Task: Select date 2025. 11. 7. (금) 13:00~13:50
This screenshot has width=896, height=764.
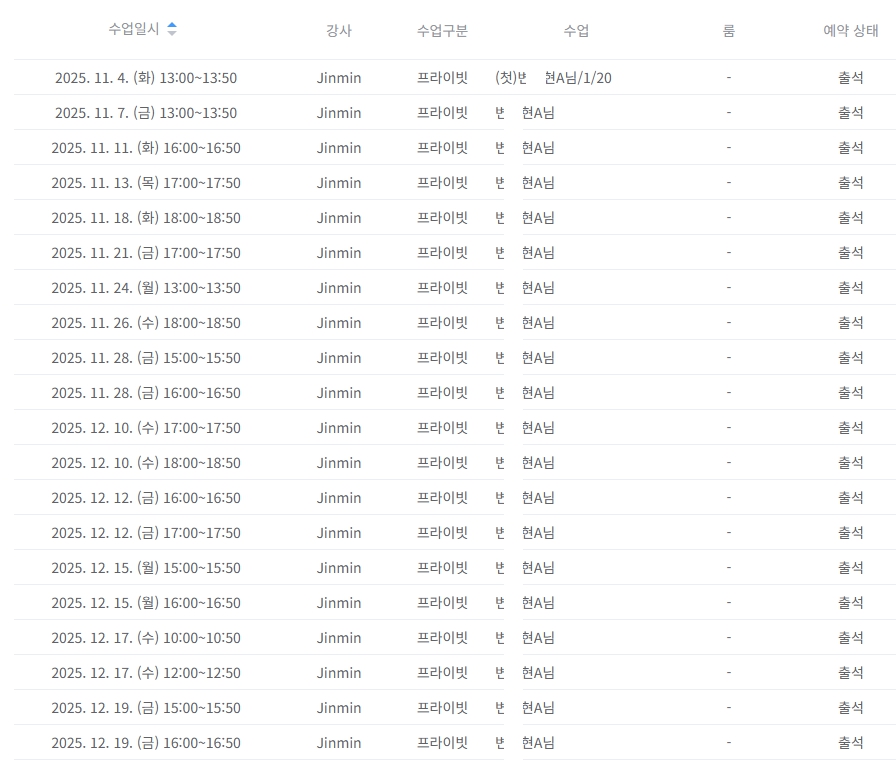Action: 146,113
